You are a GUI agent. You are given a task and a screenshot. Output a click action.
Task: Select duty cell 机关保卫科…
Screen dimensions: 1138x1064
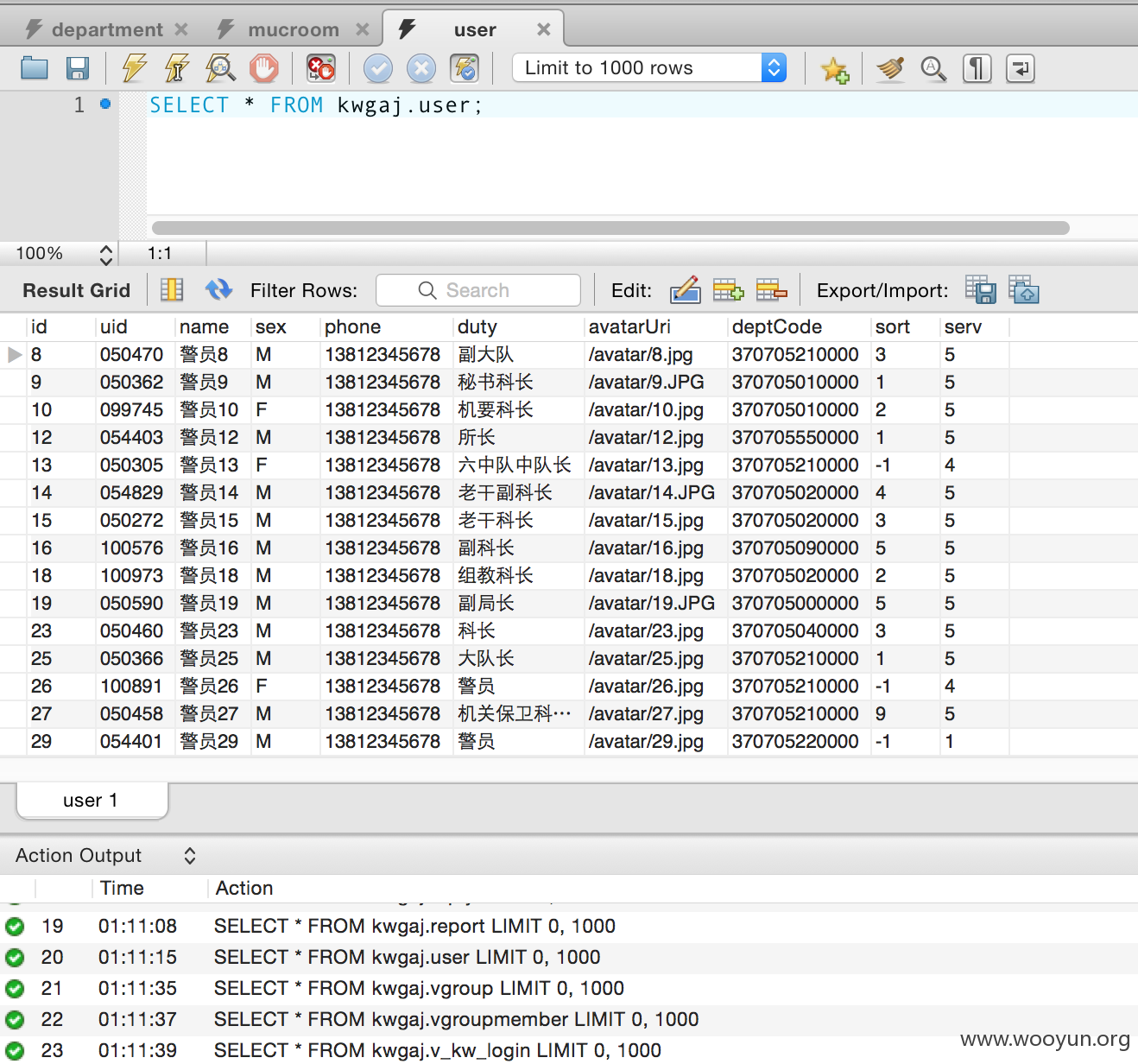pos(518,714)
